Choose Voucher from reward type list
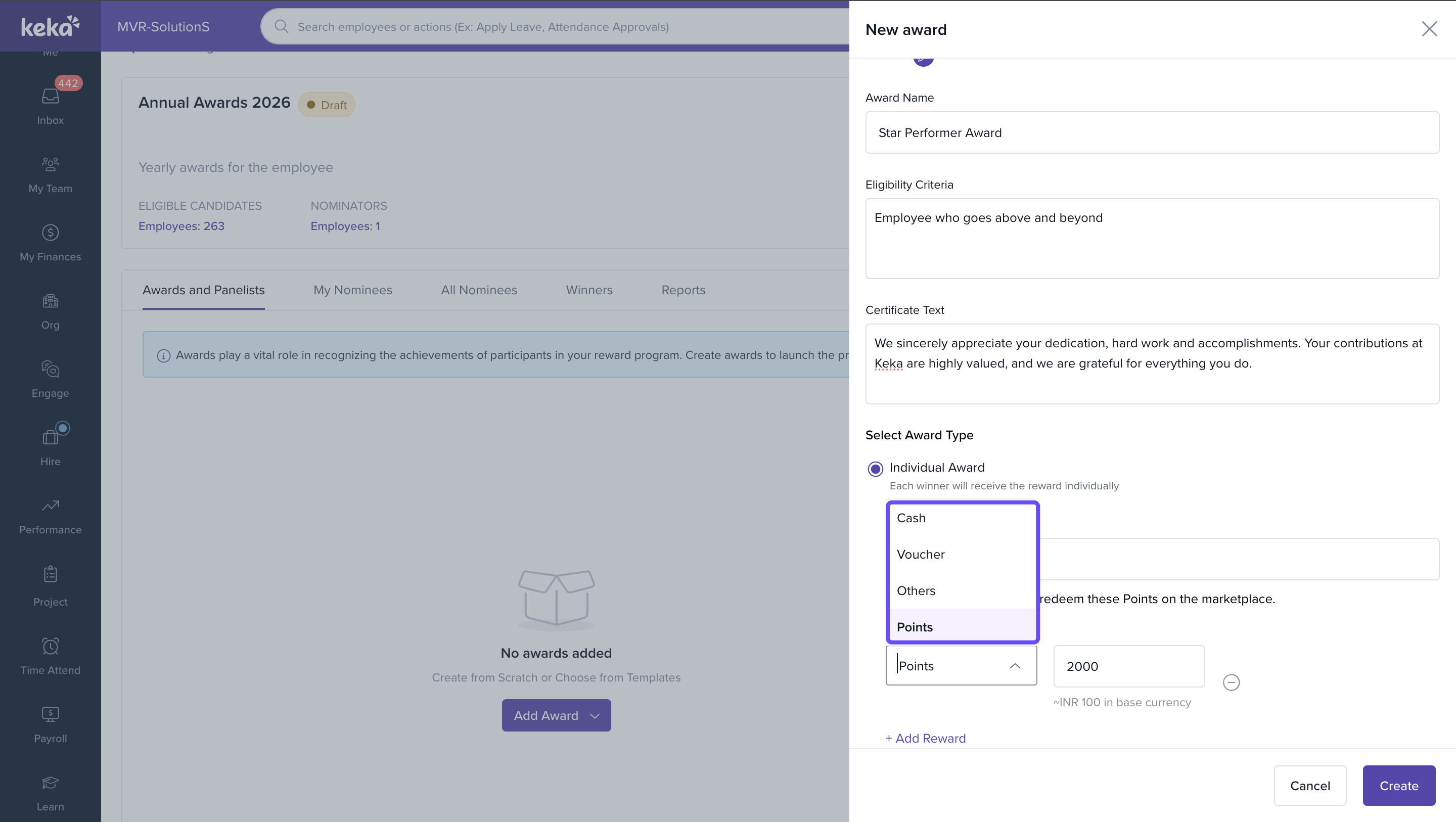Screen dimensions: 1456x822 920,554
